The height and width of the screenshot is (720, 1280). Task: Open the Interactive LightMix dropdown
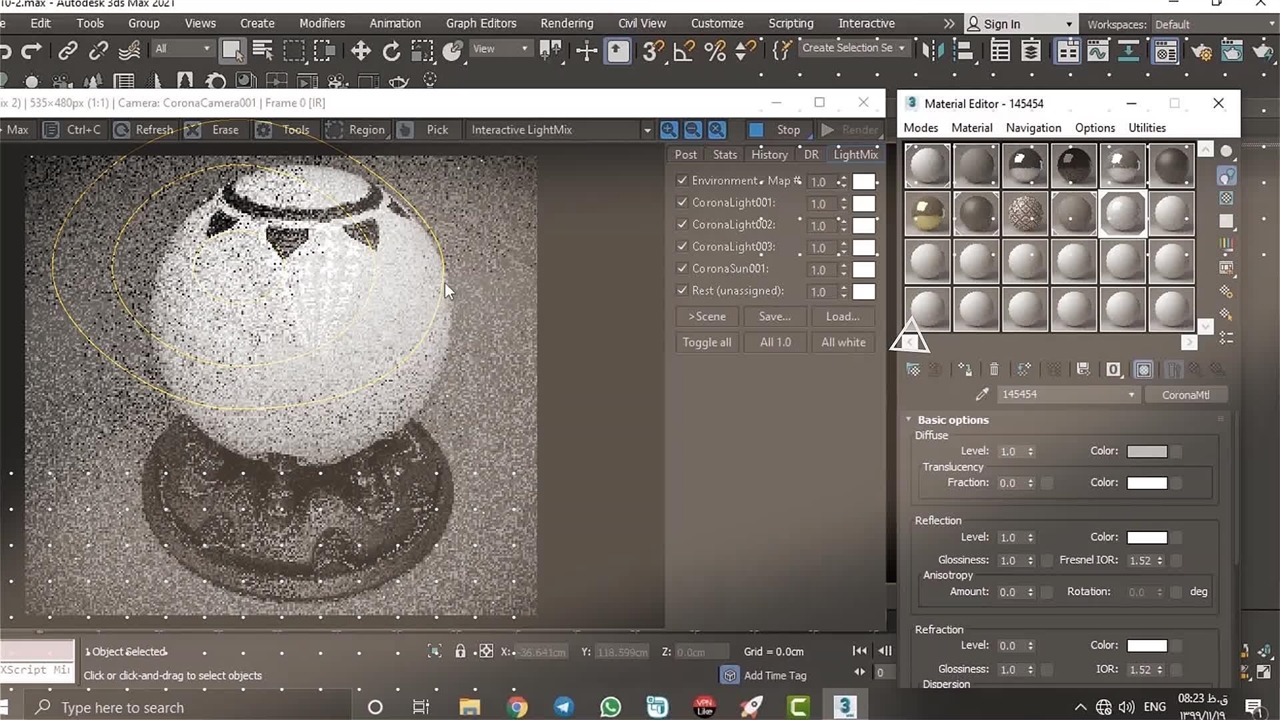pos(647,130)
